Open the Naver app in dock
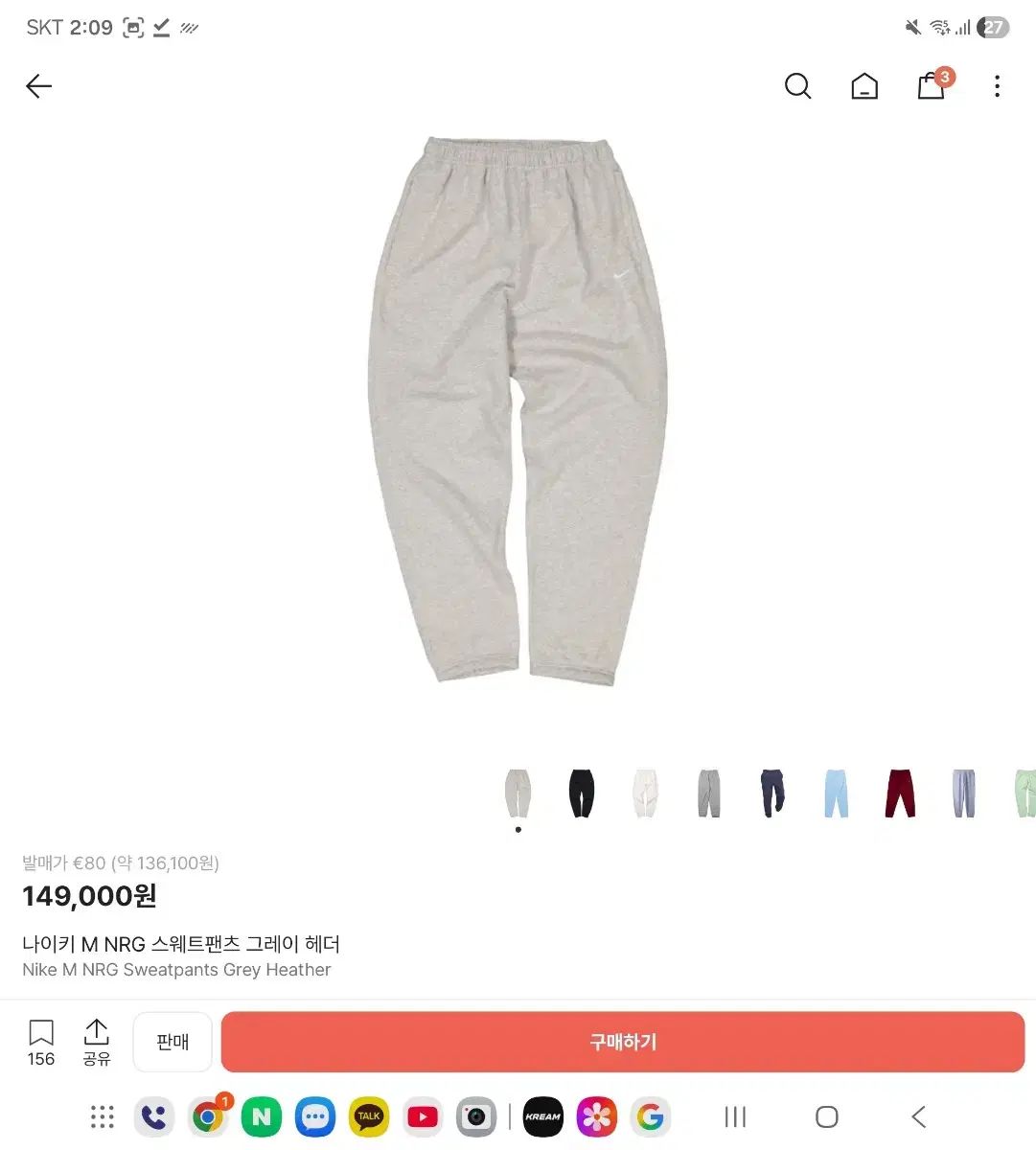Screen dimensions: 1036x1150 point(262,1116)
